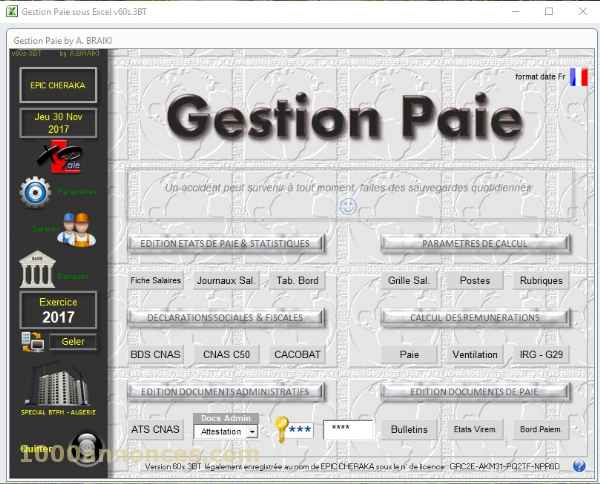Open Journaux Sal.
This screenshot has width=600, height=484.
[226, 280]
